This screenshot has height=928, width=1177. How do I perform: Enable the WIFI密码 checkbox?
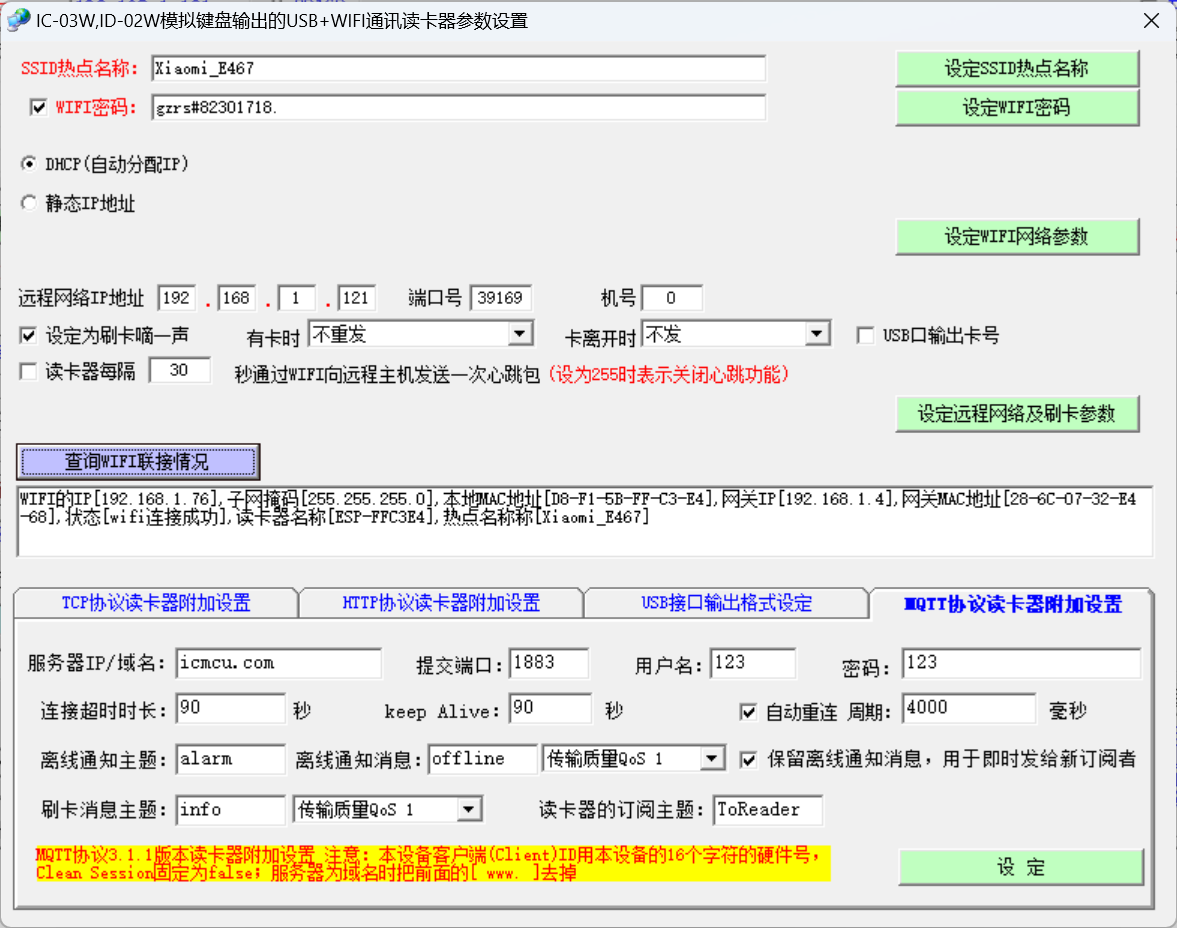39,108
